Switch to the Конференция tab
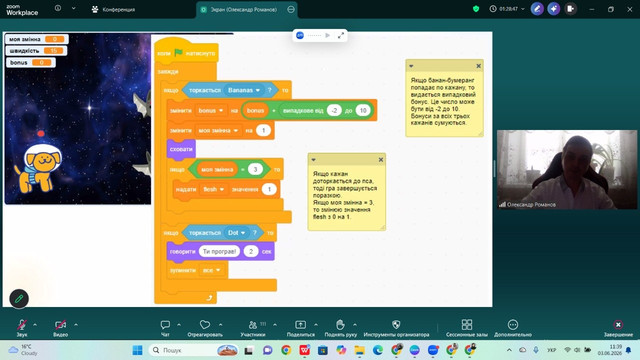 point(113,9)
